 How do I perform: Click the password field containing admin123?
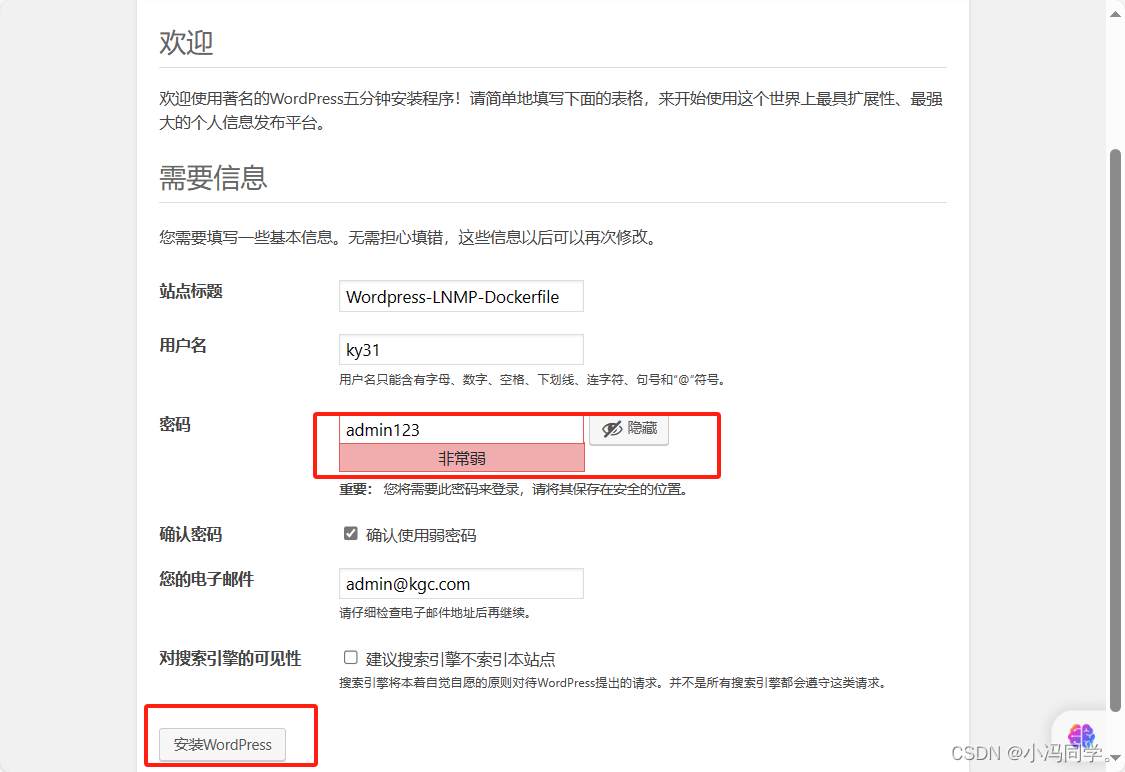coord(461,429)
